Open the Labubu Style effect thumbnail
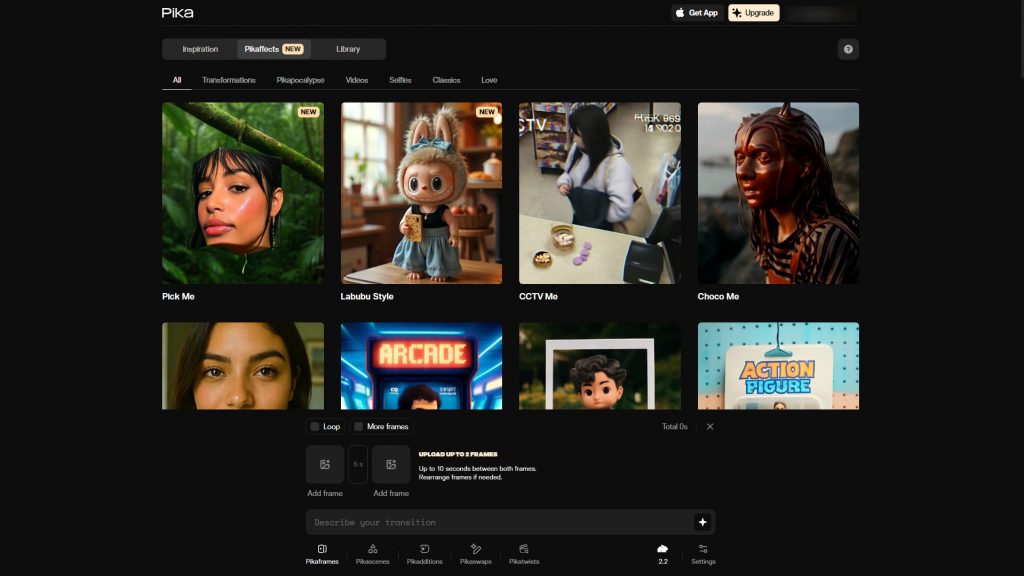Viewport: 1024px width, 576px height. click(x=421, y=193)
